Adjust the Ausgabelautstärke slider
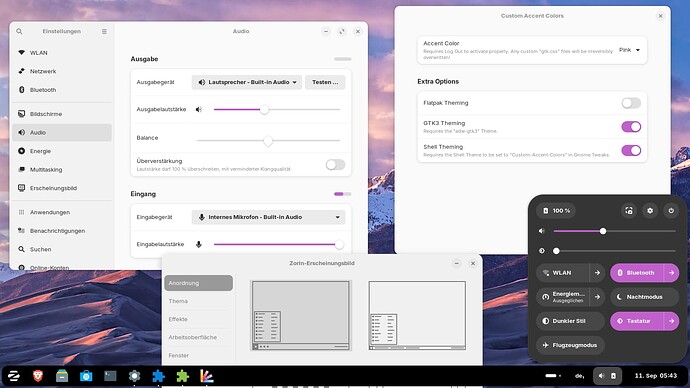Viewport: 690px width, 388px height. click(277, 110)
